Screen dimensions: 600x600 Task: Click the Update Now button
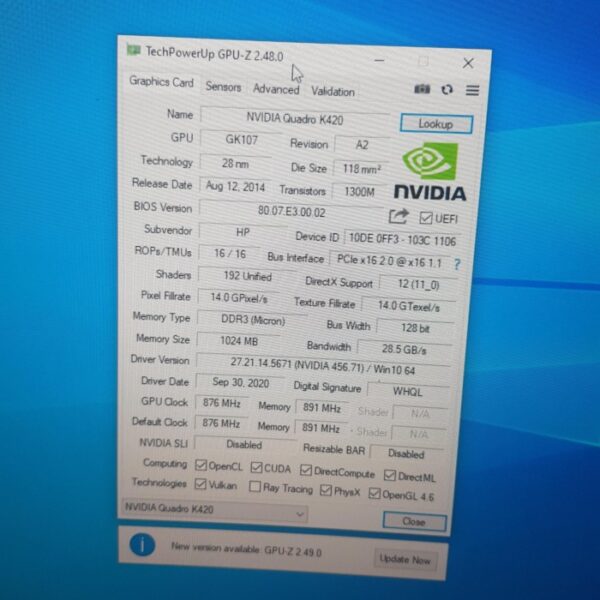(405, 559)
